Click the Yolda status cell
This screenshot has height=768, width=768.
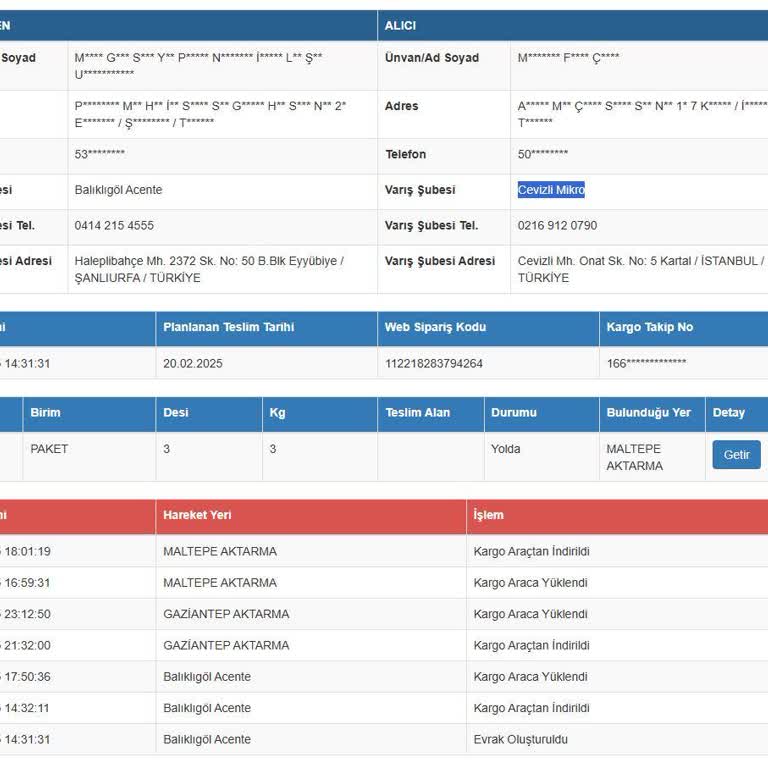pyautogui.click(x=505, y=449)
